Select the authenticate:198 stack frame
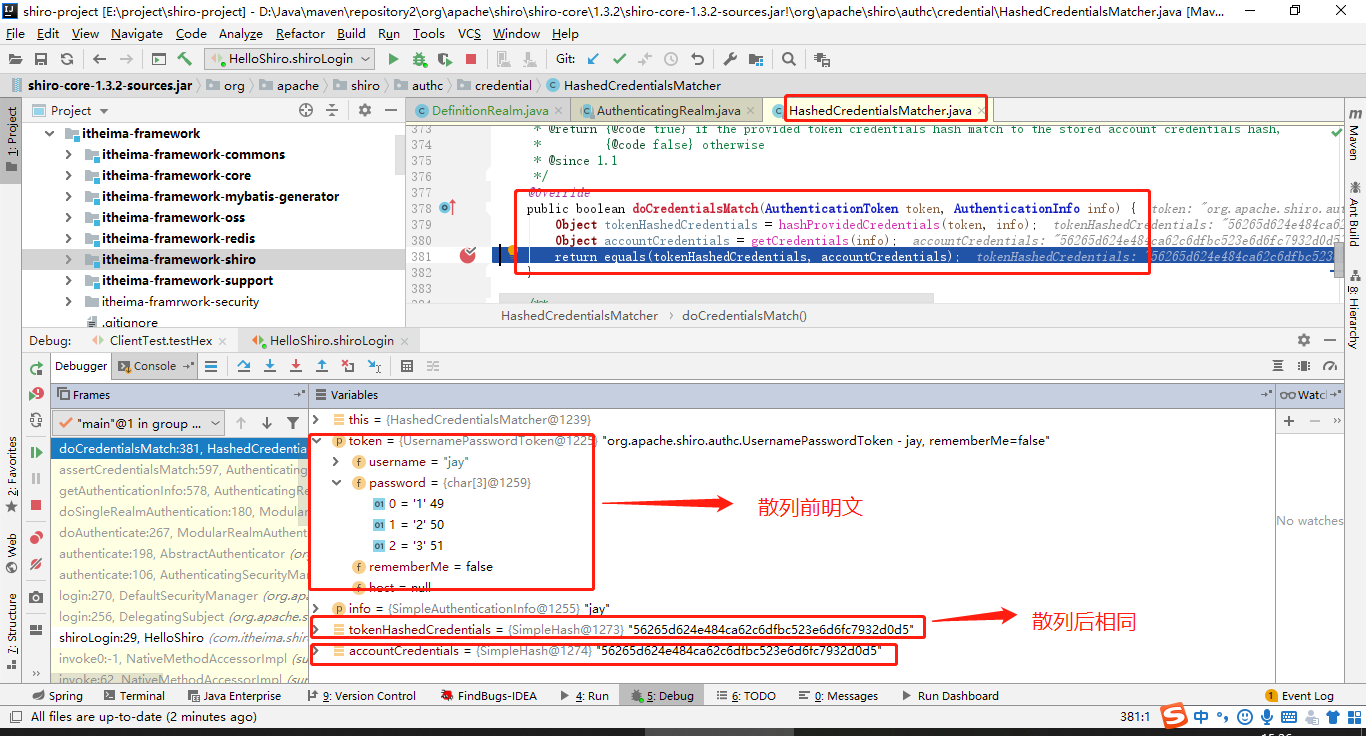The image size is (1366, 736). (x=178, y=554)
